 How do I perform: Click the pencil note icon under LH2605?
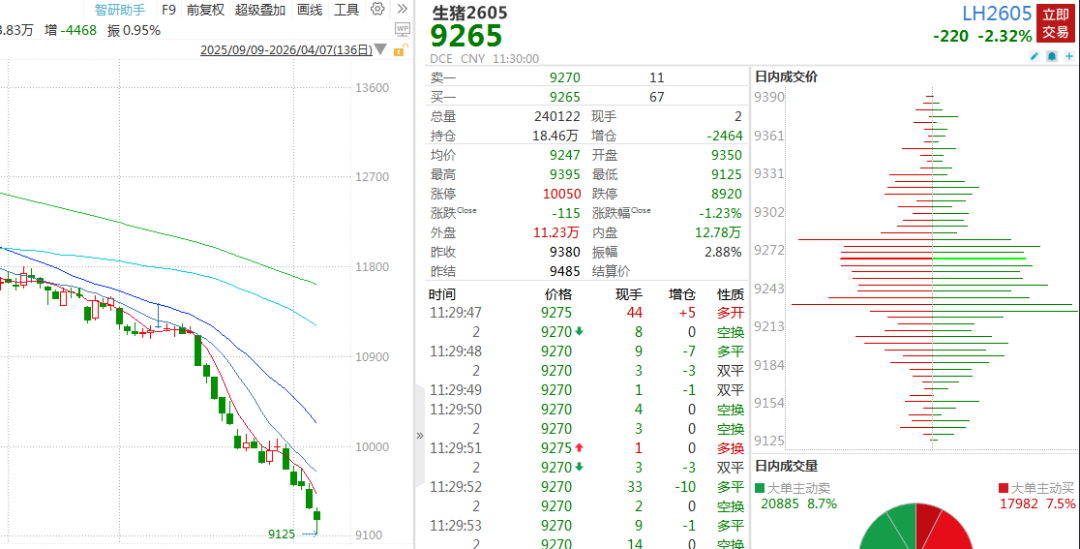(1034, 57)
